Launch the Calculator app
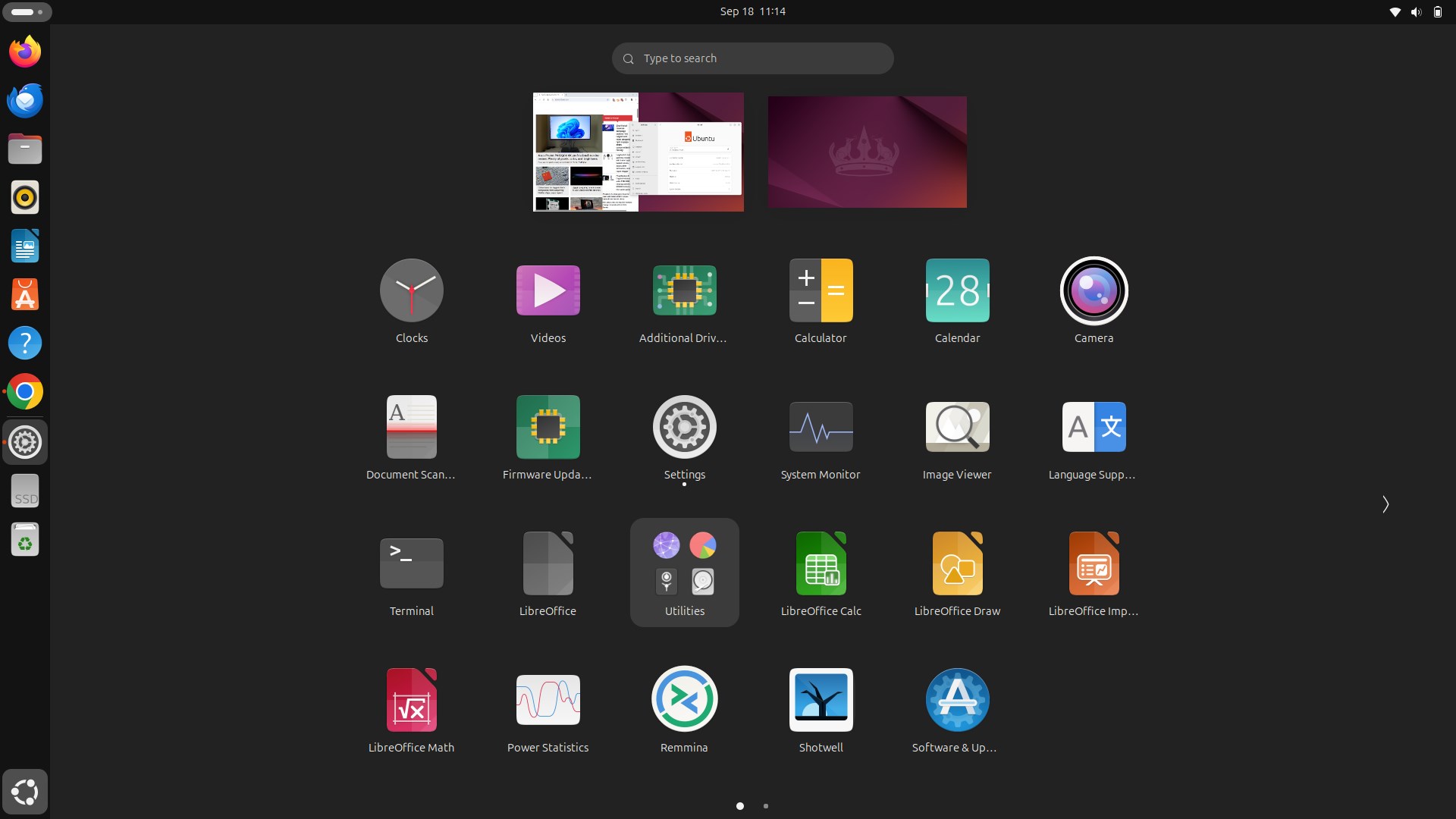1456x819 pixels. (821, 301)
